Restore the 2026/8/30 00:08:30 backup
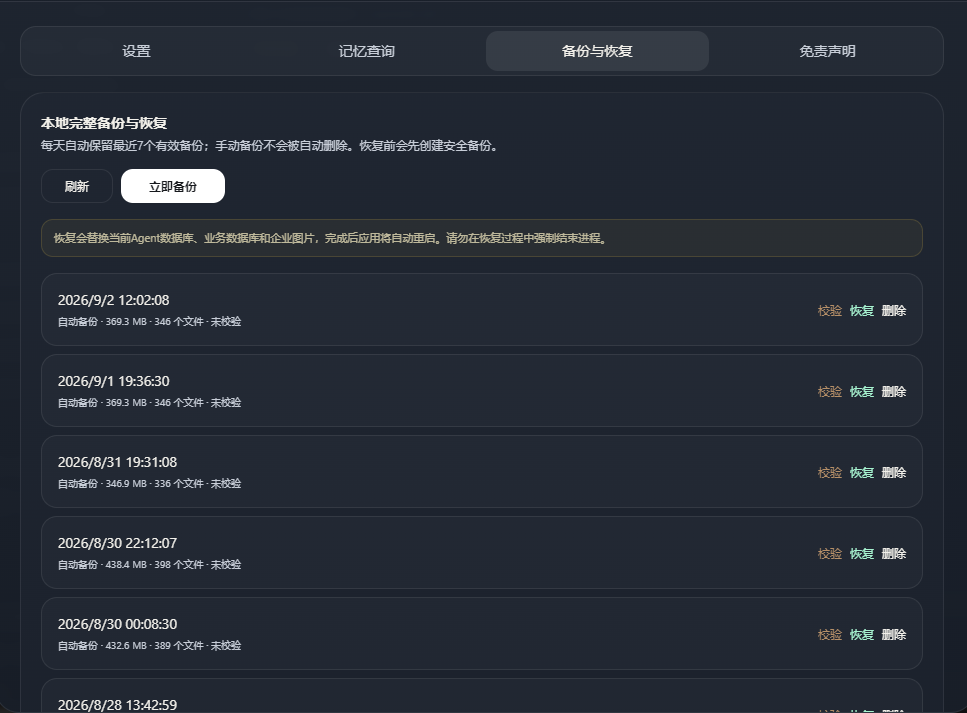This screenshot has height=713, width=967. 862,635
